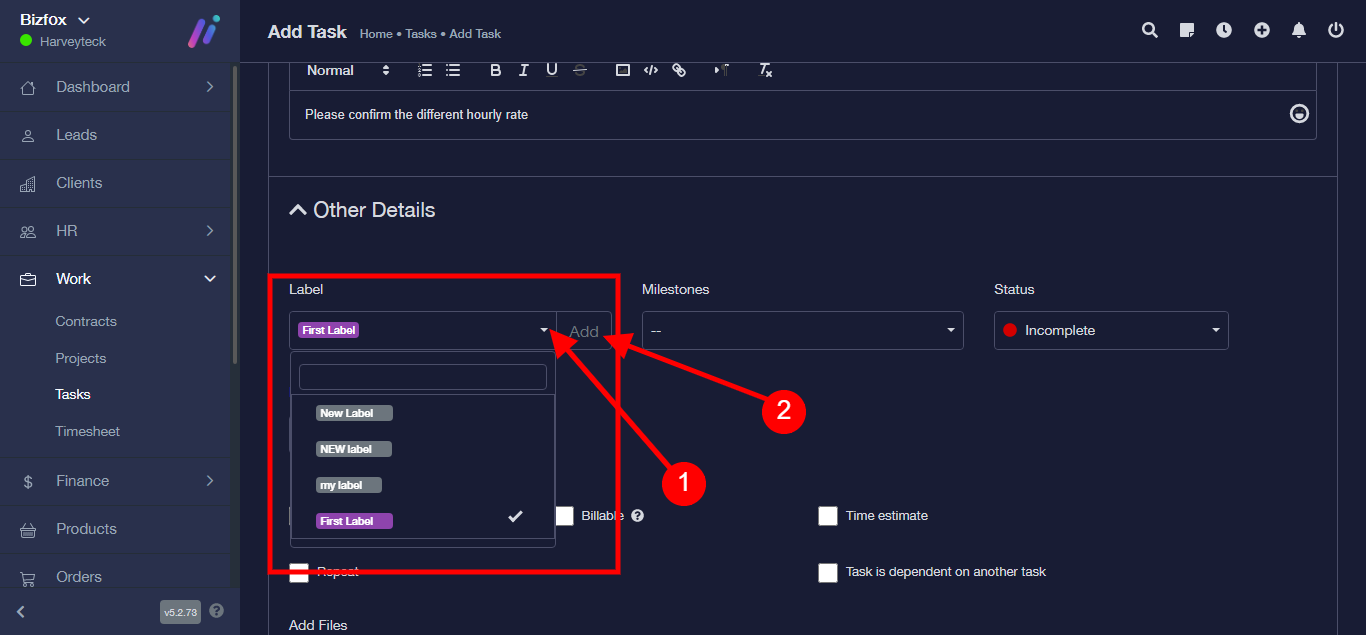Open the Status dropdown showing Incomplete
The height and width of the screenshot is (635, 1366).
click(1110, 330)
